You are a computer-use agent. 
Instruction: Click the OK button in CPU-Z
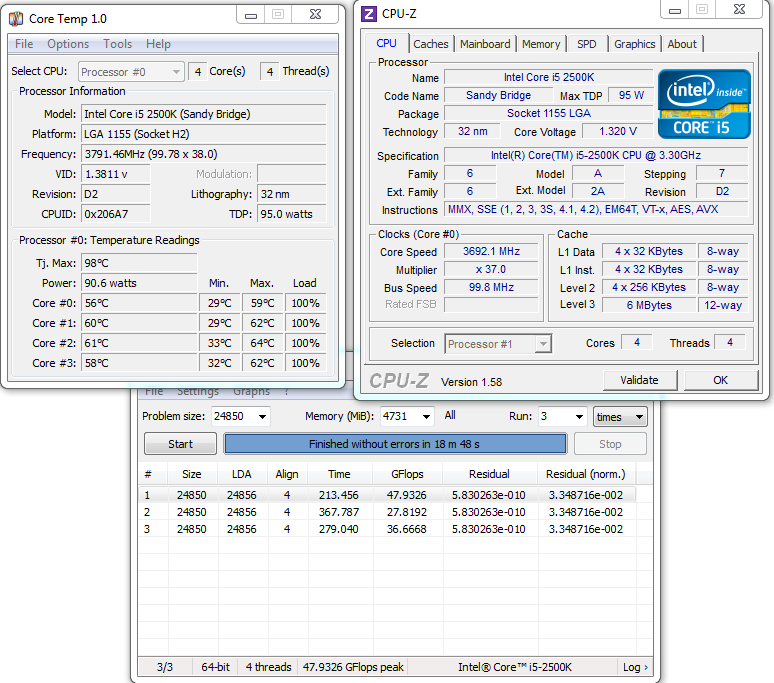coord(720,380)
